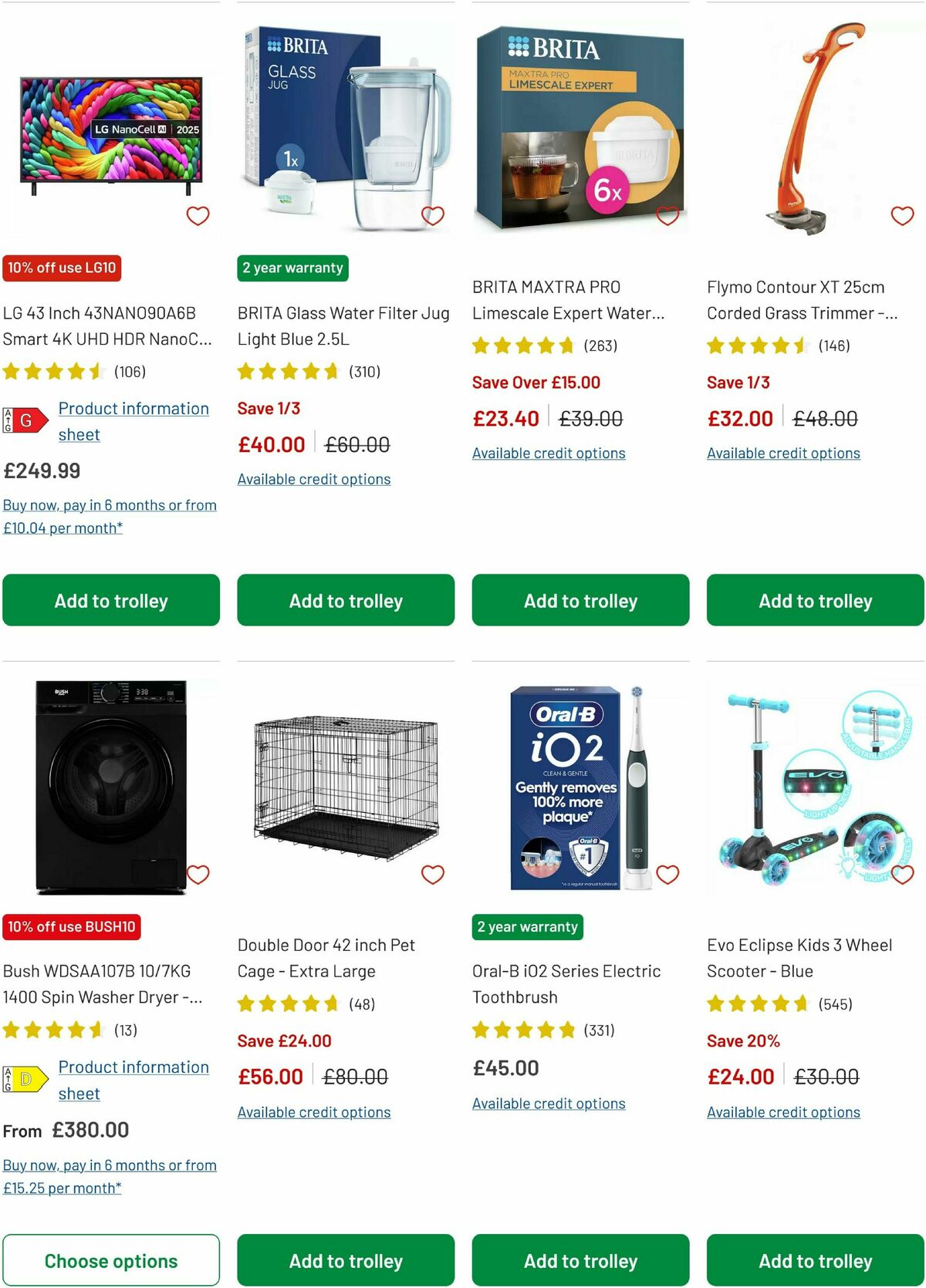This screenshot has height=1288, width=926.
Task: Open the Product information sheet for the LG TV
Action: click(x=133, y=420)
